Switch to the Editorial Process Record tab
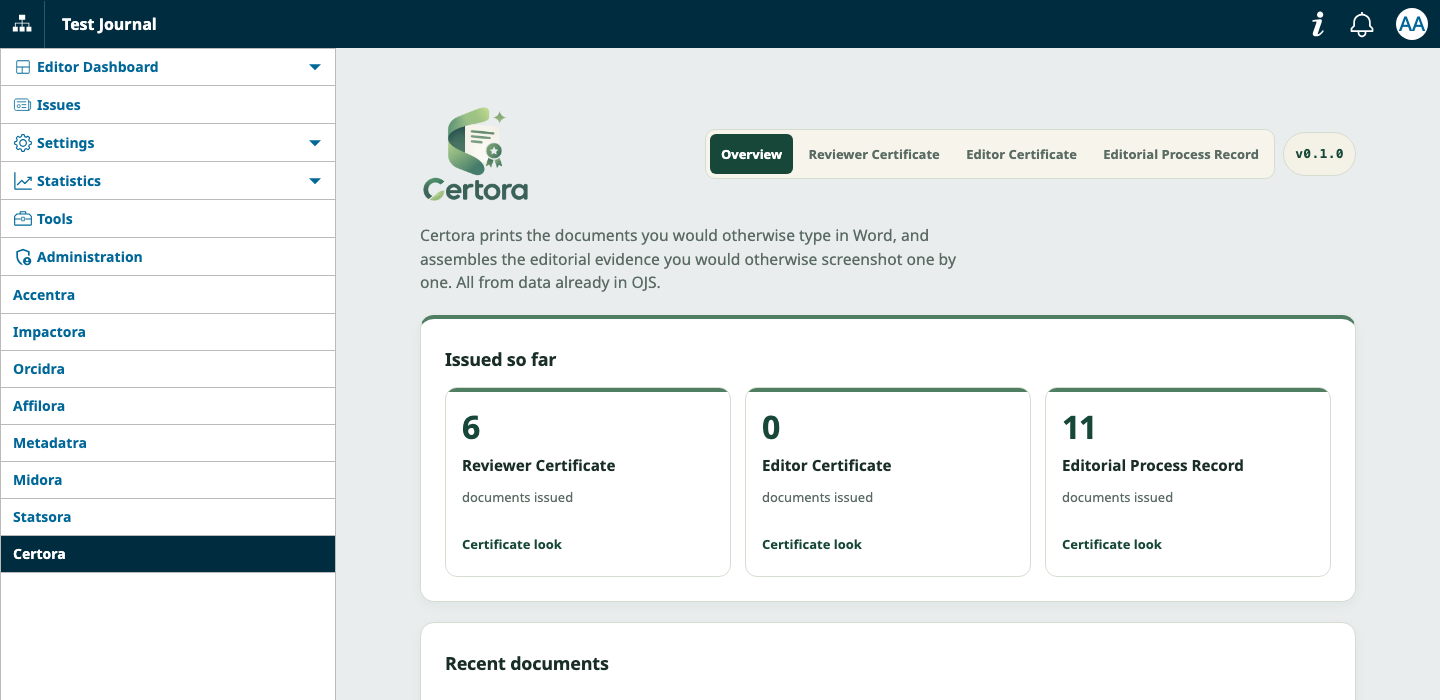Image resolution: width=1440 pixels, height=700 pixels. tap(1180, 154)
